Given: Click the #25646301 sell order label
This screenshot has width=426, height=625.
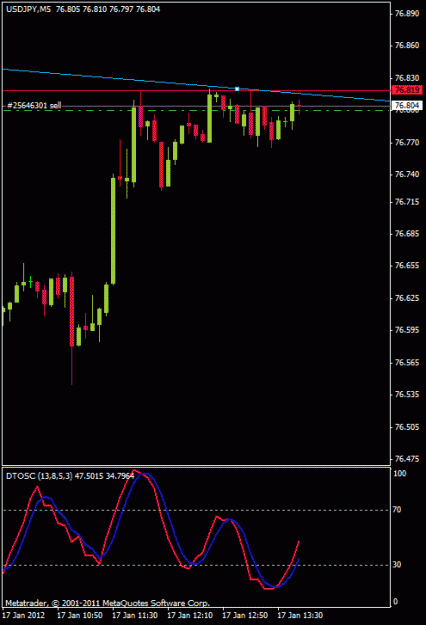Looking at the screenshot, I should point(34,105).
